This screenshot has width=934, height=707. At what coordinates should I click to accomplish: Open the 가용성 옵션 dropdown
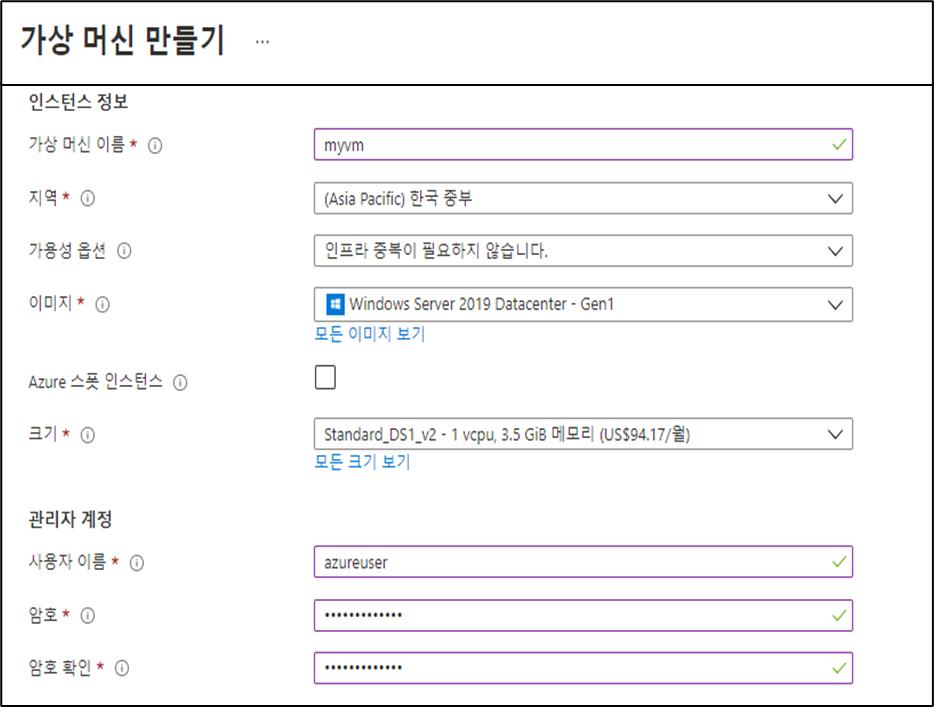coord(583,251)
